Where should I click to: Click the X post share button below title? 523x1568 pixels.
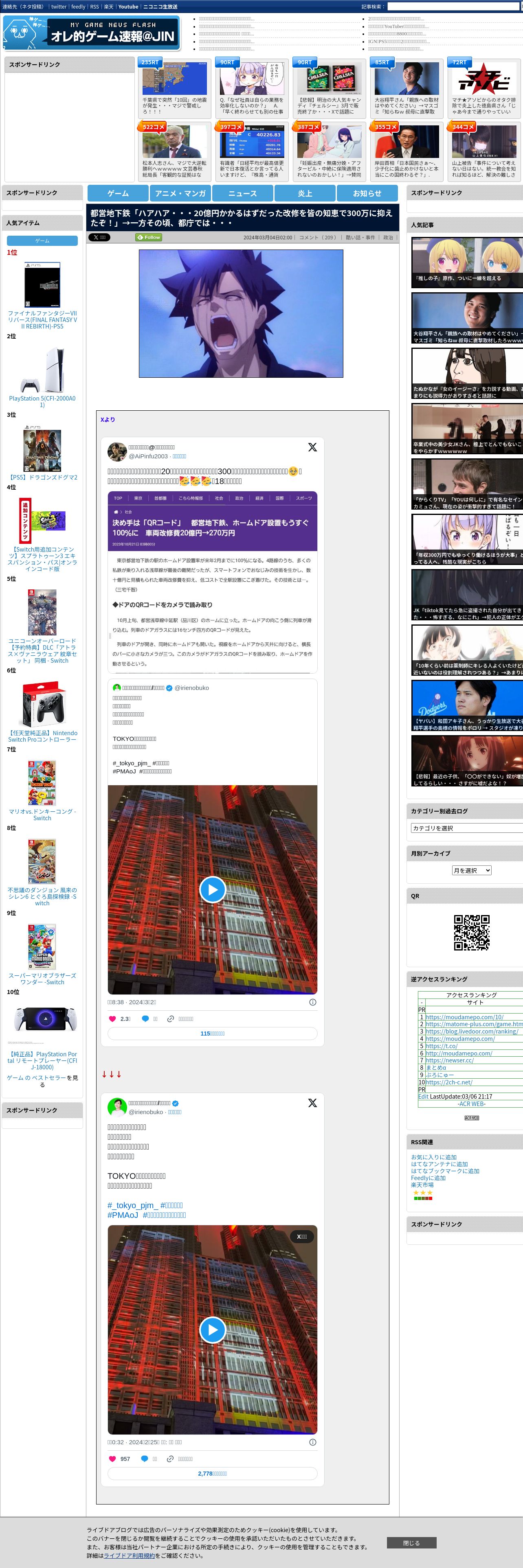99,237
